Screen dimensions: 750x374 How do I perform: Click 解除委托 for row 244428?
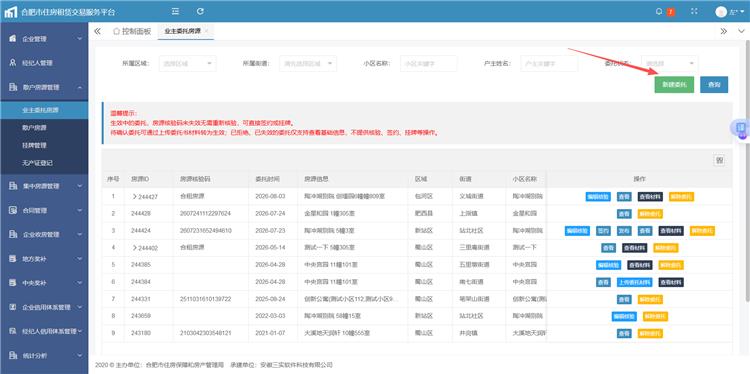650,214
